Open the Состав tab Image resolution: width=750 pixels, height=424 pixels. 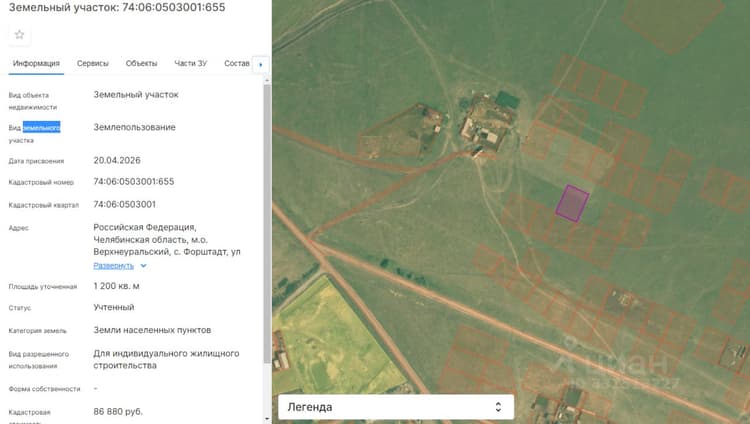(x=237, y=63)
